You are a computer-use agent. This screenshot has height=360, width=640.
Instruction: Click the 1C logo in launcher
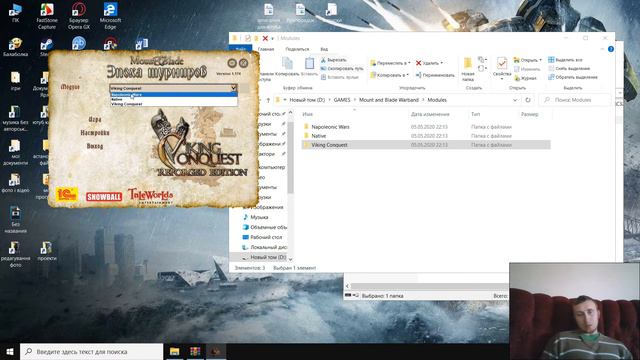(67, 194)
